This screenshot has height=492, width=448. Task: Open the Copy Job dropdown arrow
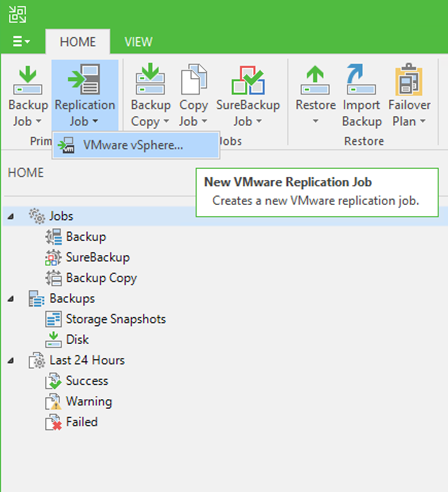204,121
